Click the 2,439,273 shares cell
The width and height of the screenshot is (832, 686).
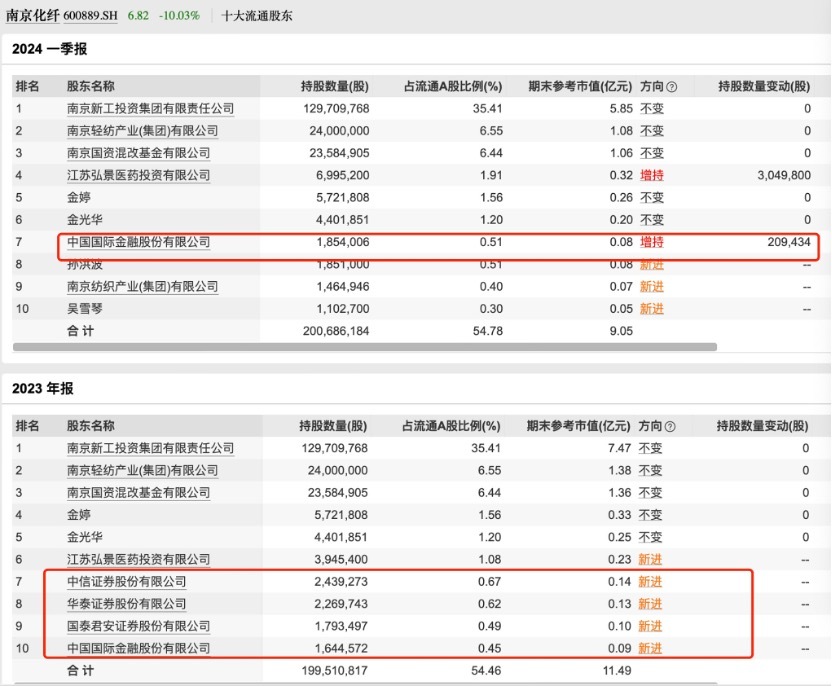coord(341,581)
